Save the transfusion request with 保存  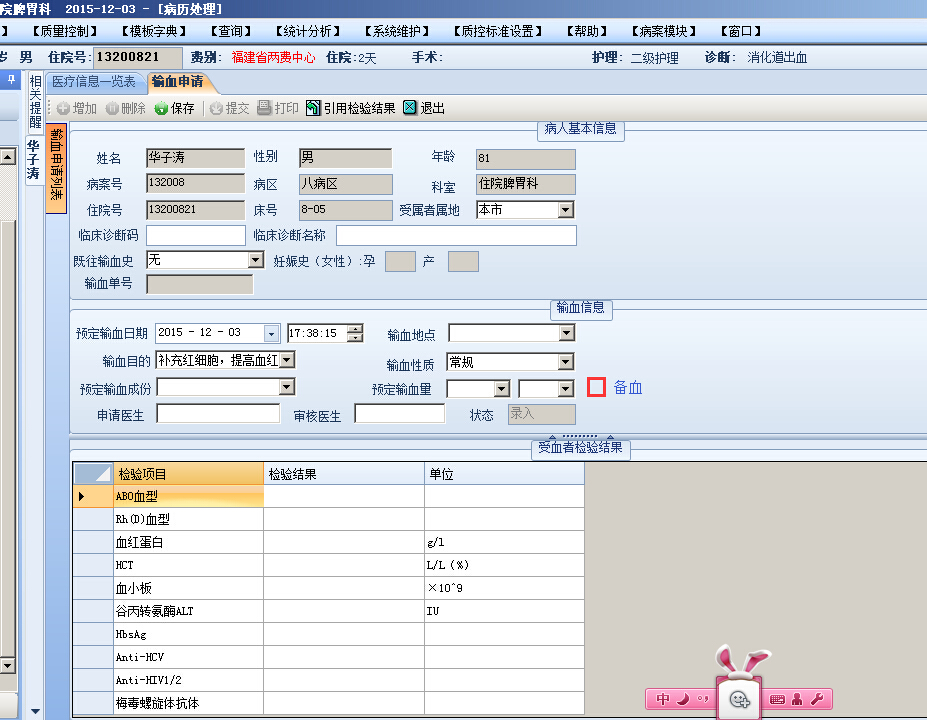[x=174, y=108]
